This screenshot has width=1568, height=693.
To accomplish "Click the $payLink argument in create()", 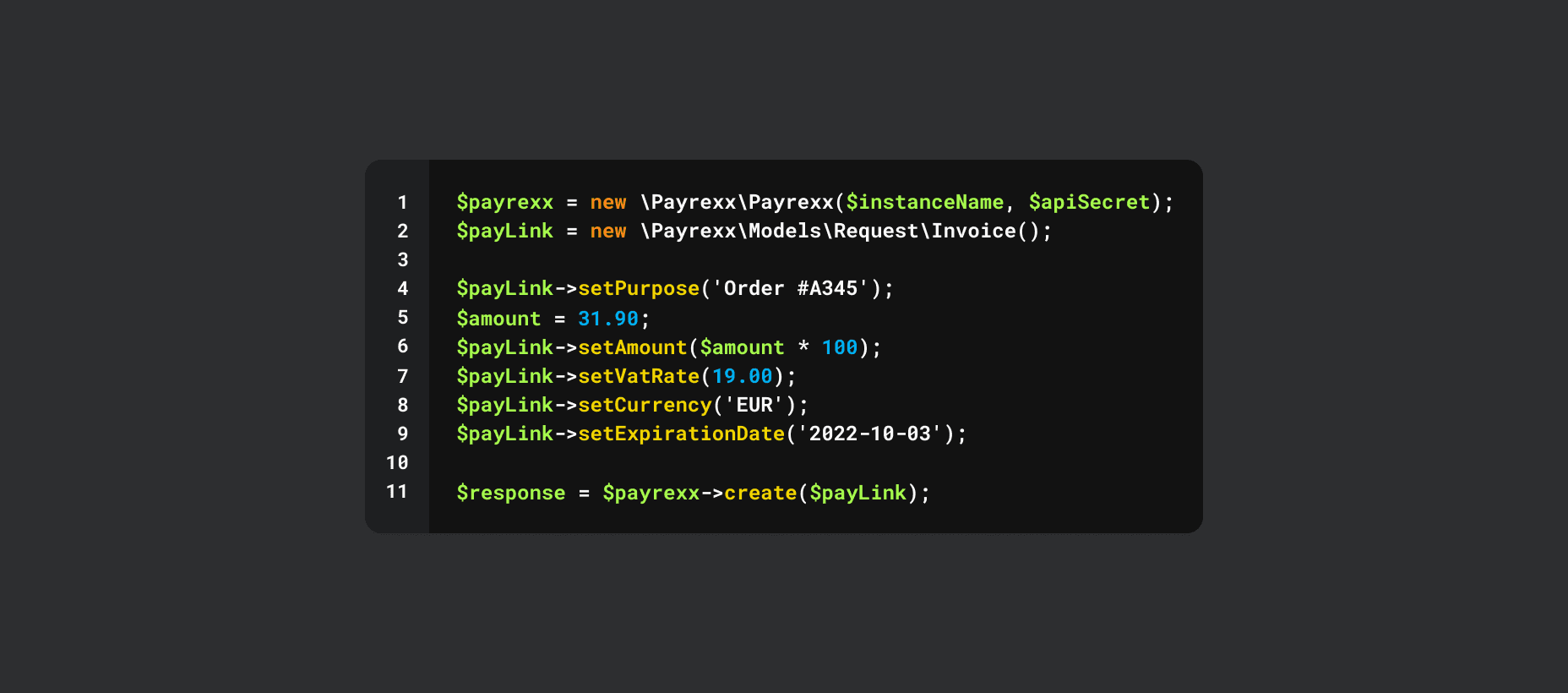I will (x=857, y=494).
